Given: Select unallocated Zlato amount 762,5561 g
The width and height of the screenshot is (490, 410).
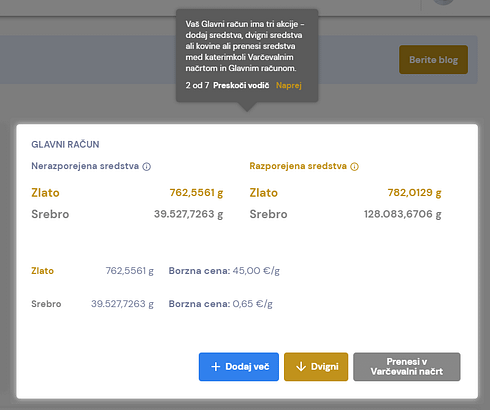Looking at the screenshot, I should 196,193.
